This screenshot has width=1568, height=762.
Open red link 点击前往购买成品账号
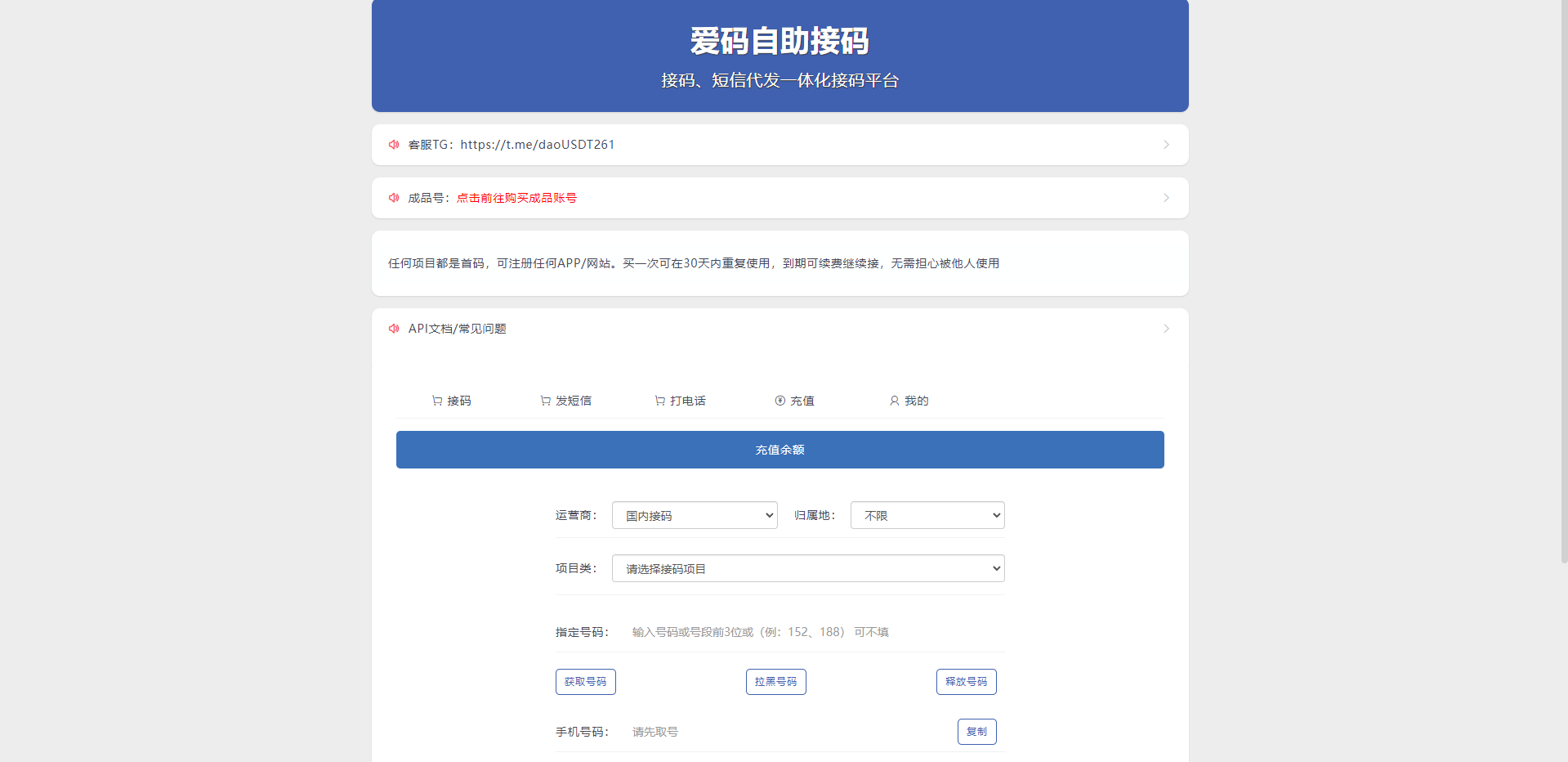click(516, 198)
